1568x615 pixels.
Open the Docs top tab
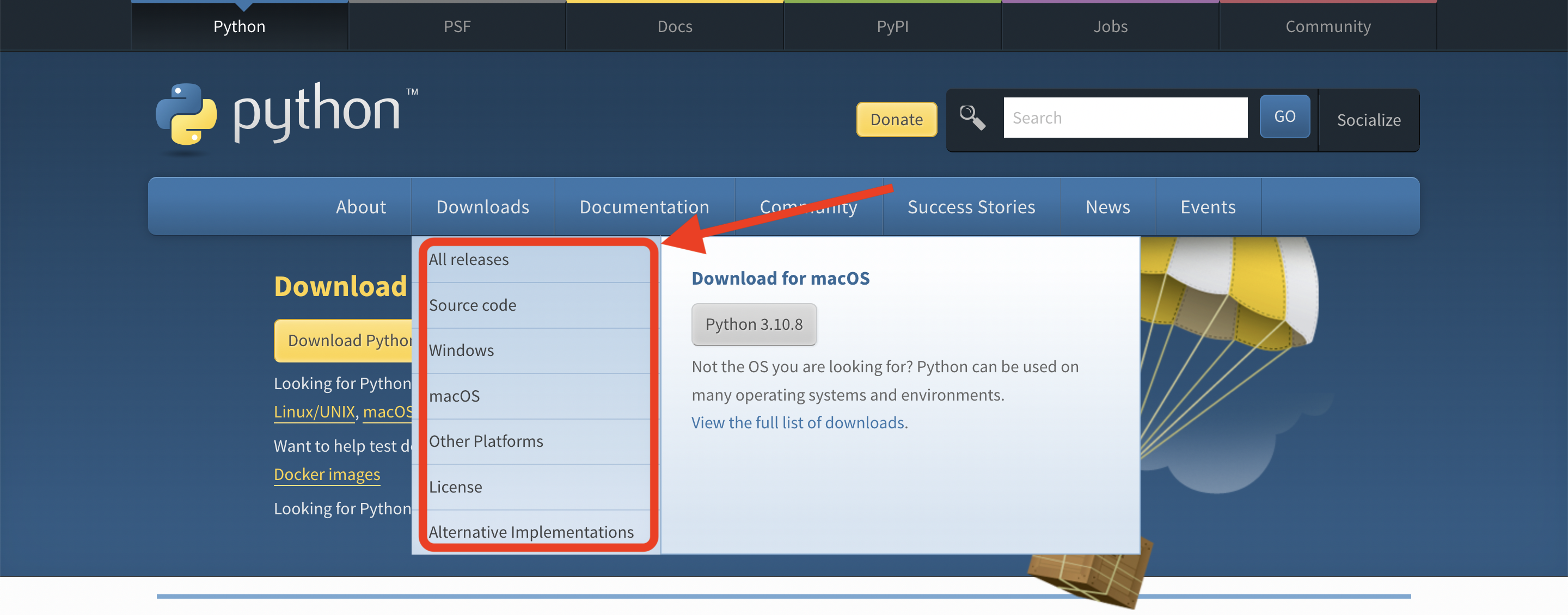[675, 26]
